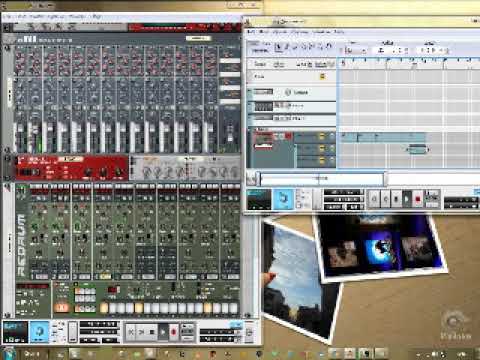This screenshot has height=360, width=480.
Task: Mute the Transport track with its M button
Action: point(322,76)
